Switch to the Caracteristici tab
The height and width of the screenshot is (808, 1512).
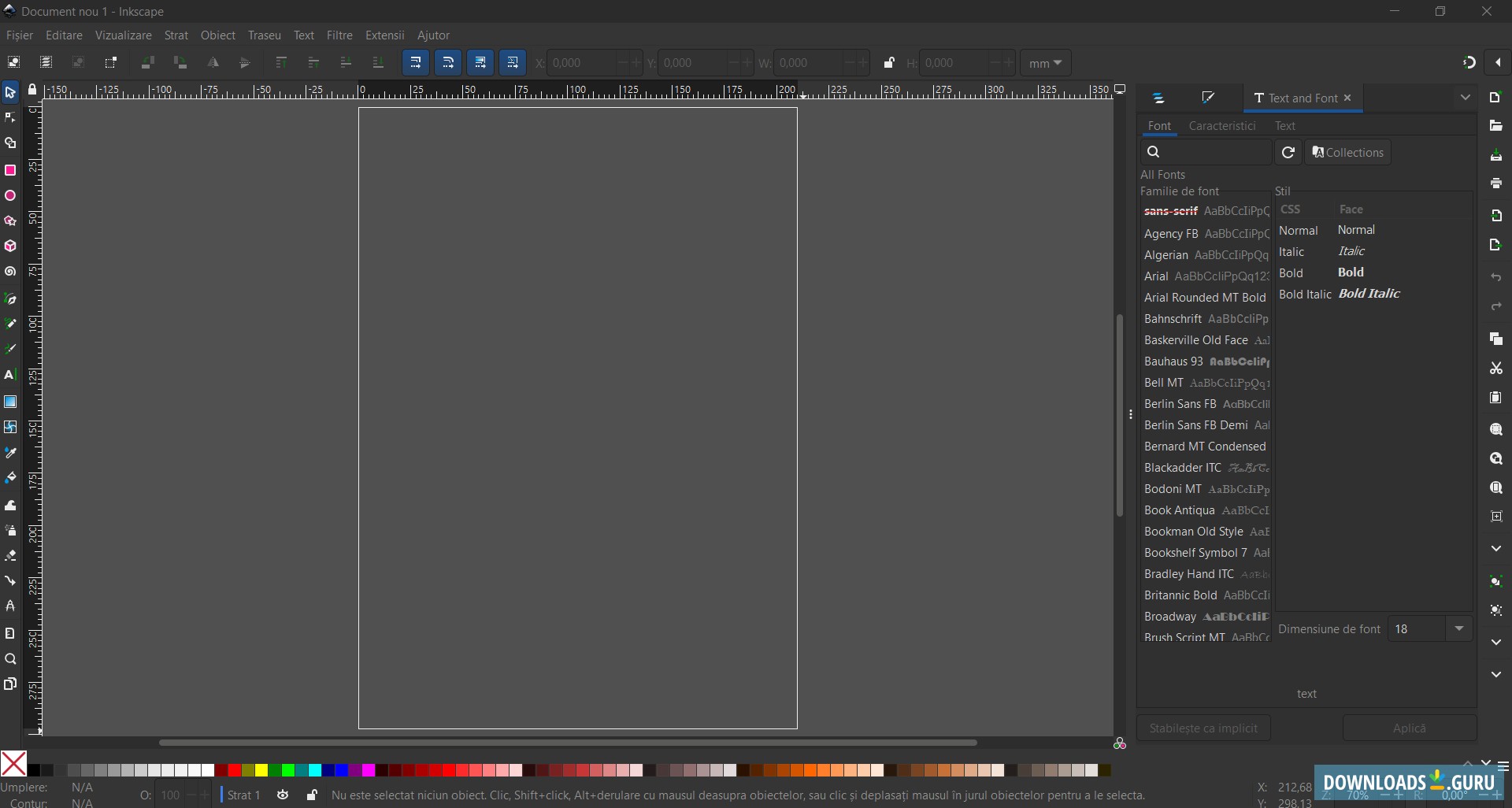(x=1222, y=125)
